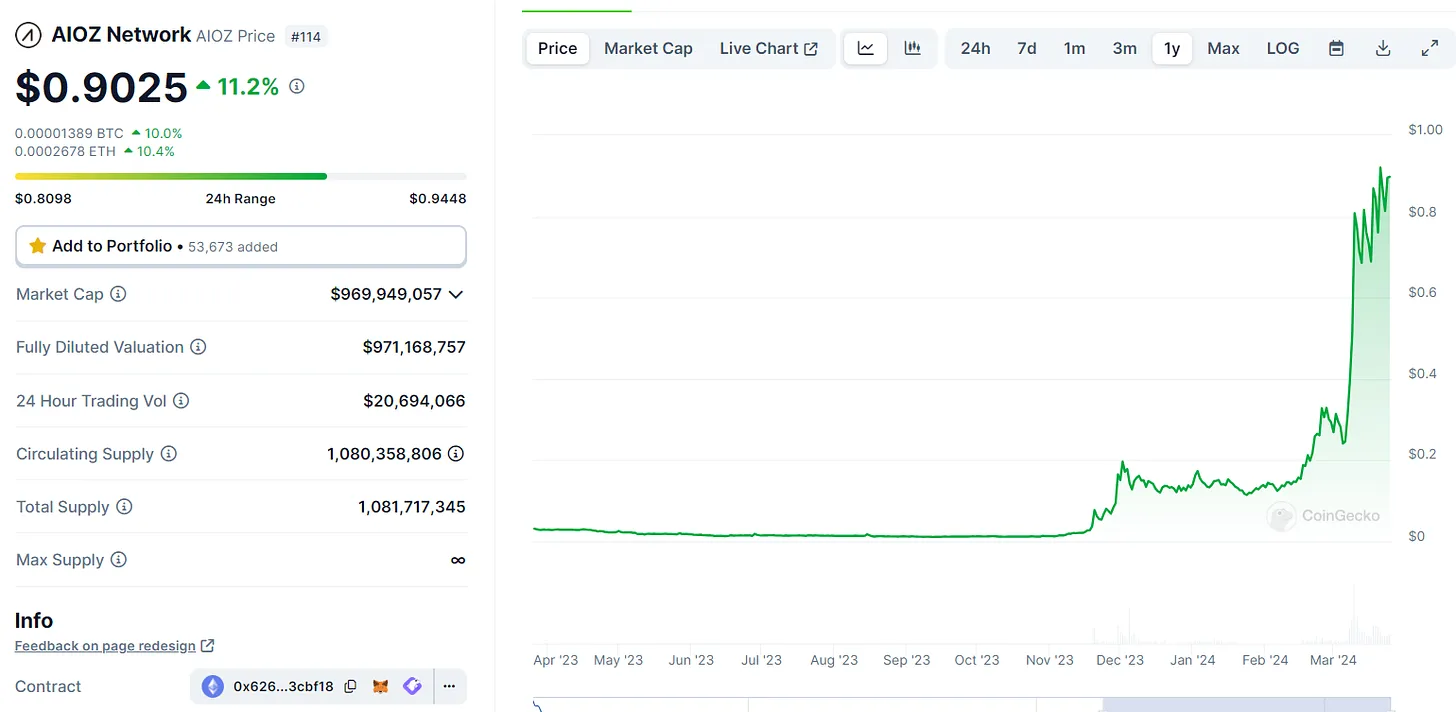
Task: Show Total Supply info icon
Action: tap(124, 507)
